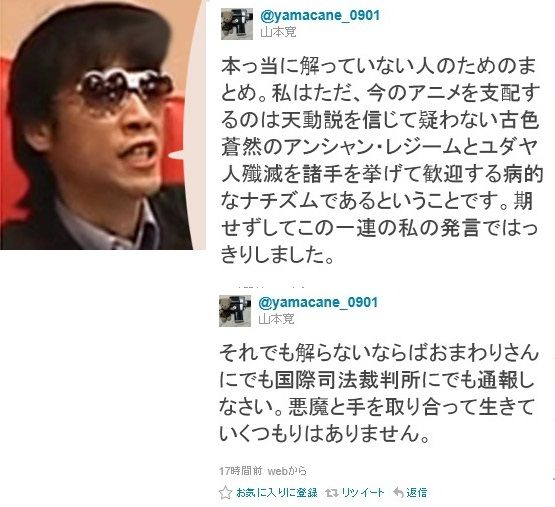
Task: Open the second @yamacane_0901 username link
Action: point(318,302)
